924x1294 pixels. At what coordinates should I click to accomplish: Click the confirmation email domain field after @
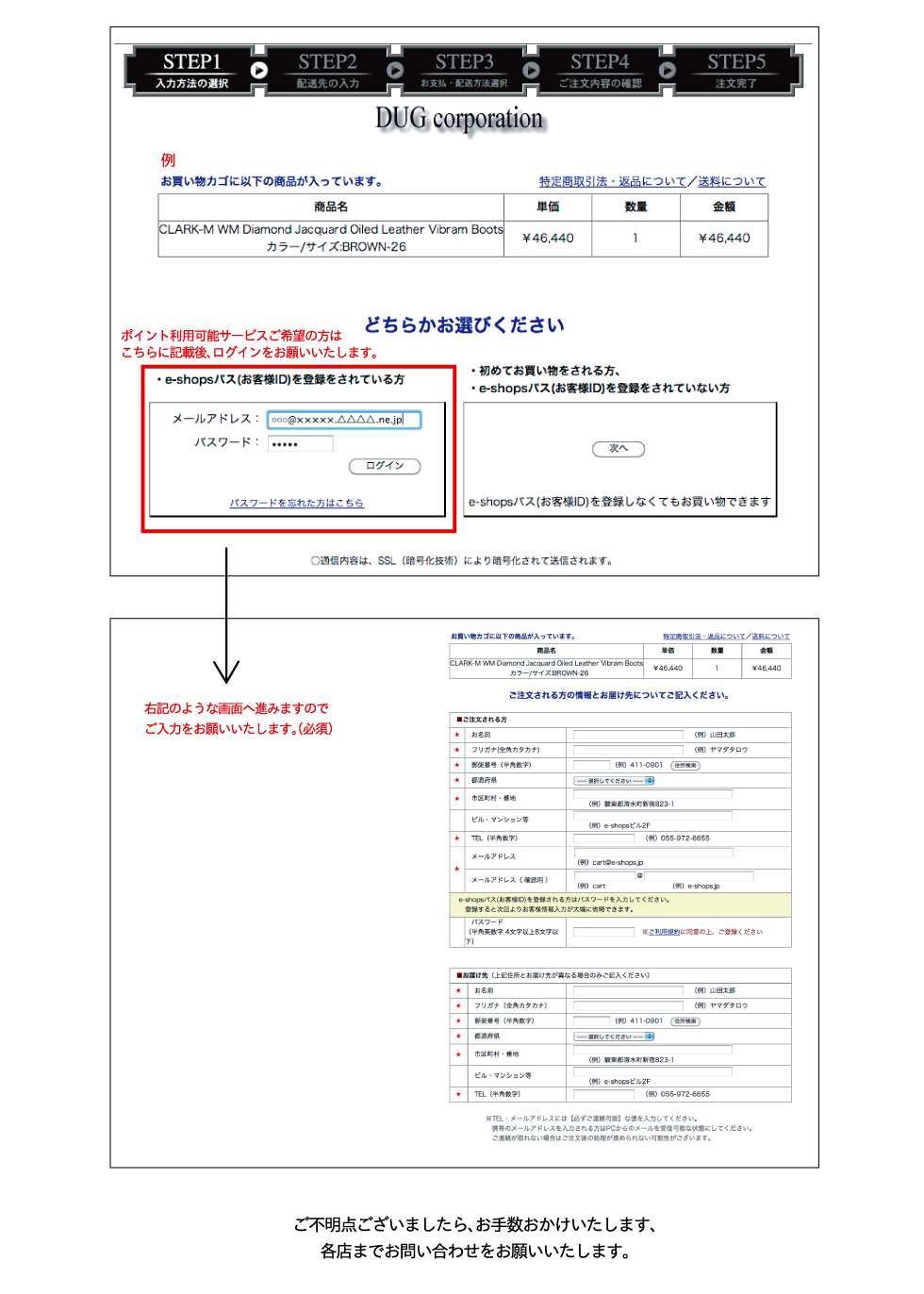[x=699, y=875]
